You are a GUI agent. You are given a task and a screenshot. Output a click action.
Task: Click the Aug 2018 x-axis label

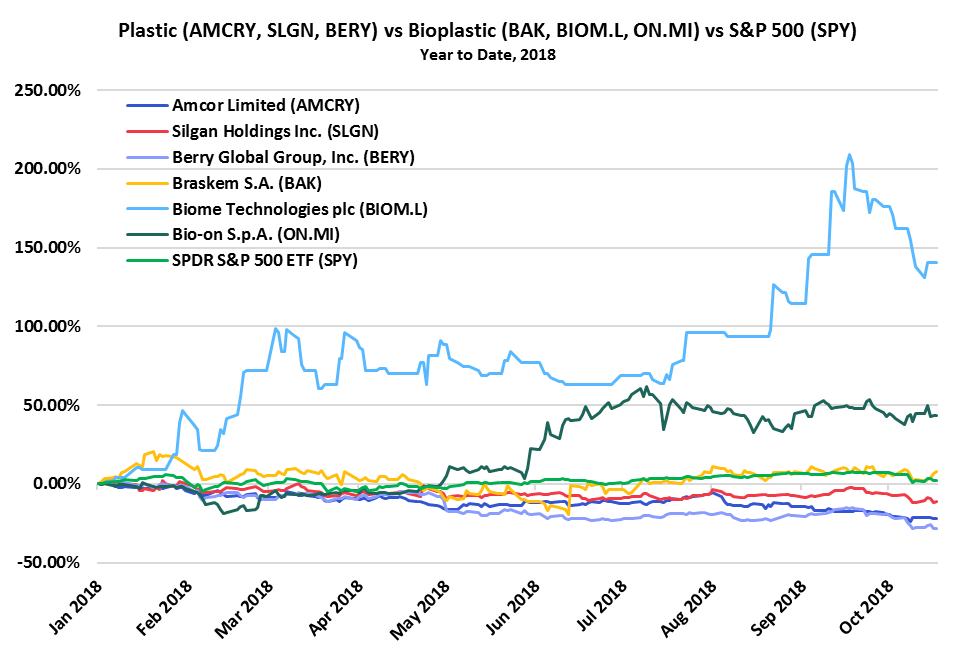688,608
